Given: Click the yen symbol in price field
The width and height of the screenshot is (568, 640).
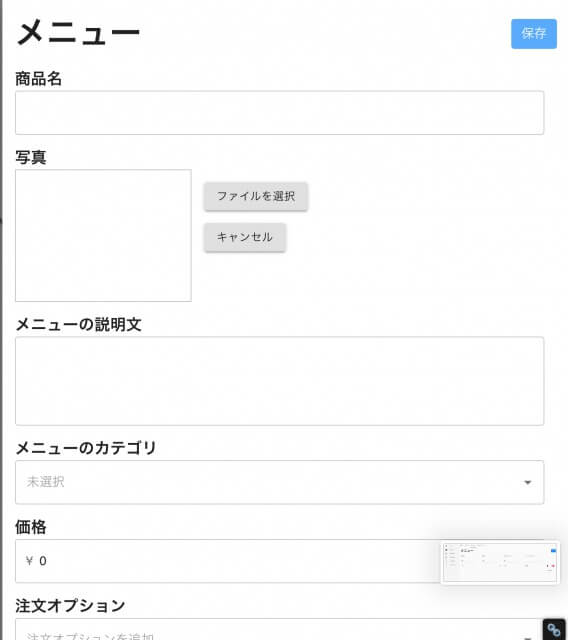Looking at the screenshot, I should coord(29,561).
